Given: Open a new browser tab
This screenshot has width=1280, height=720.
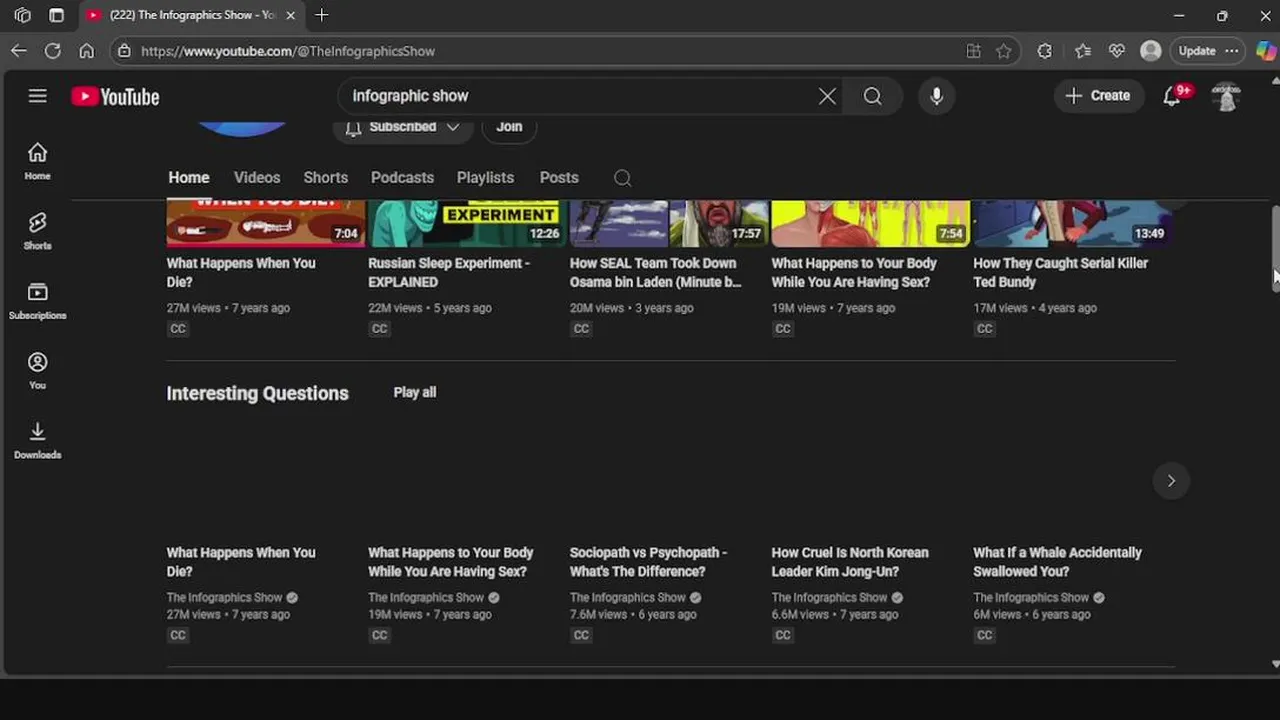Looking at the screenshot, I should coord(321,16).
